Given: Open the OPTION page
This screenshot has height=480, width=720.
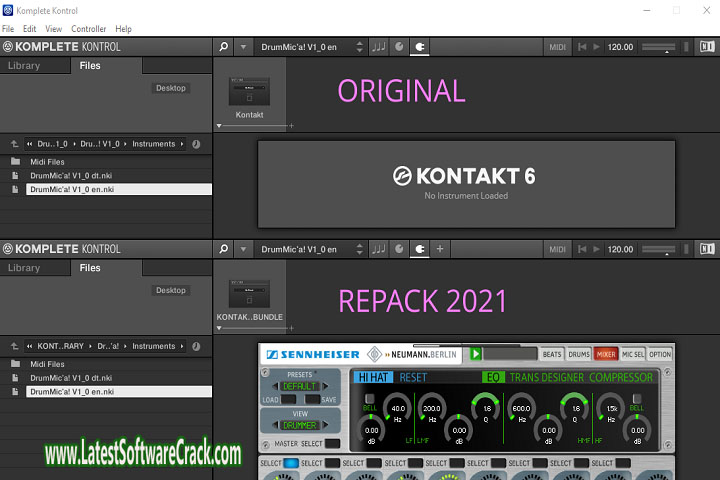Looking at the screenshot, I should 660,354.
